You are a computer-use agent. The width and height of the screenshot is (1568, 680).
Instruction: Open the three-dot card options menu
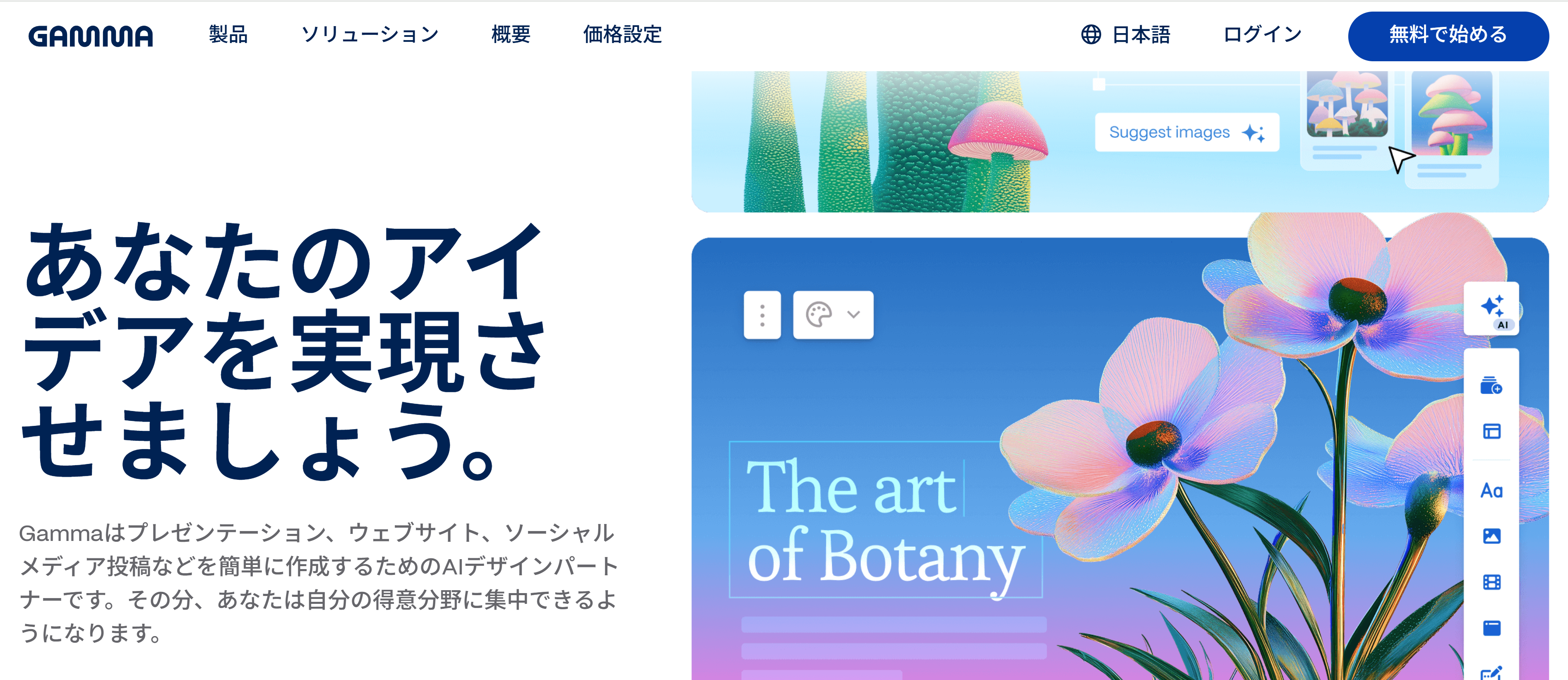(x=762, y=315)
